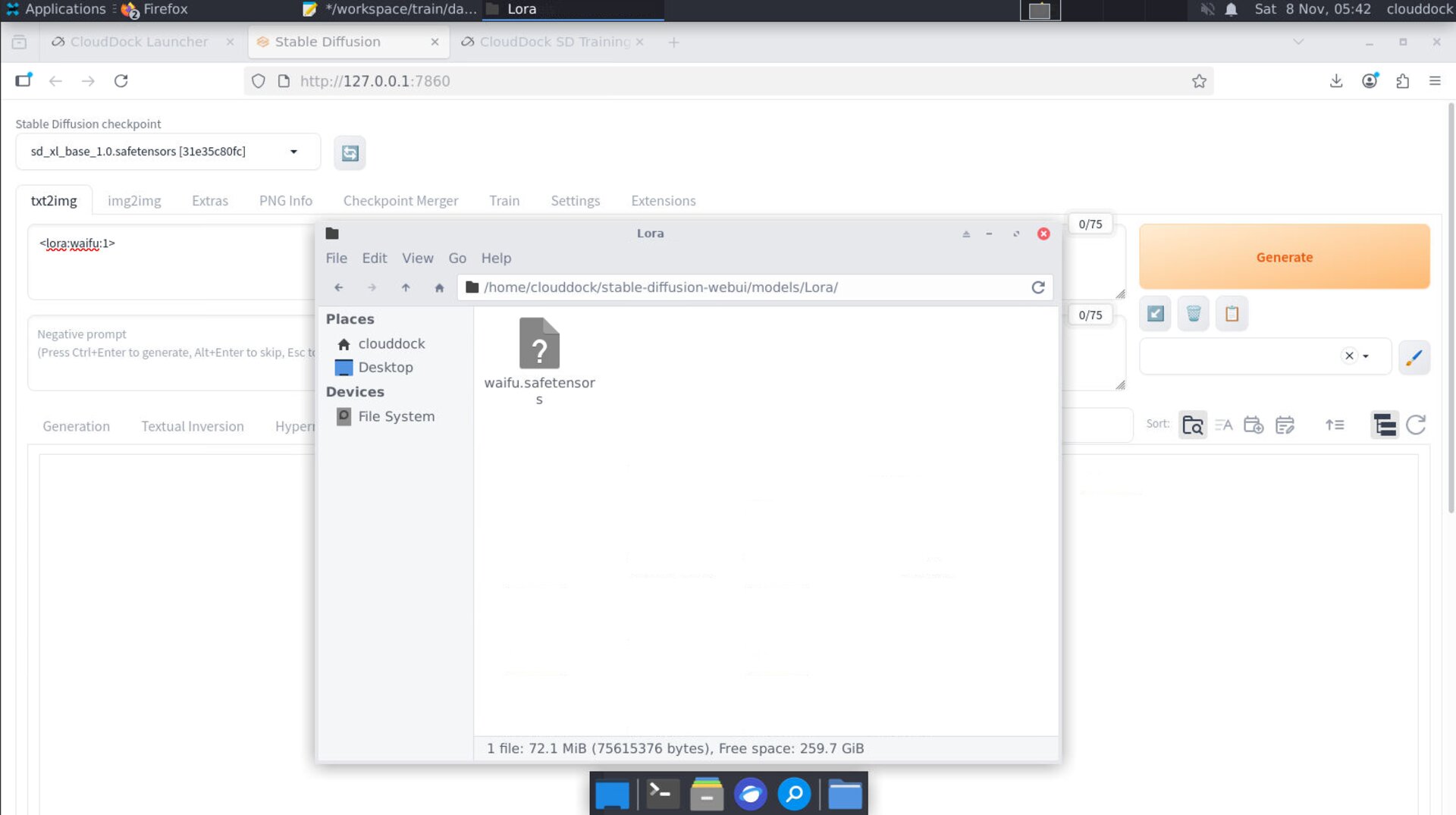Open the terminal from the bottom dock
The width and height of the screenshot is (1456, 815).
point(661,794)
